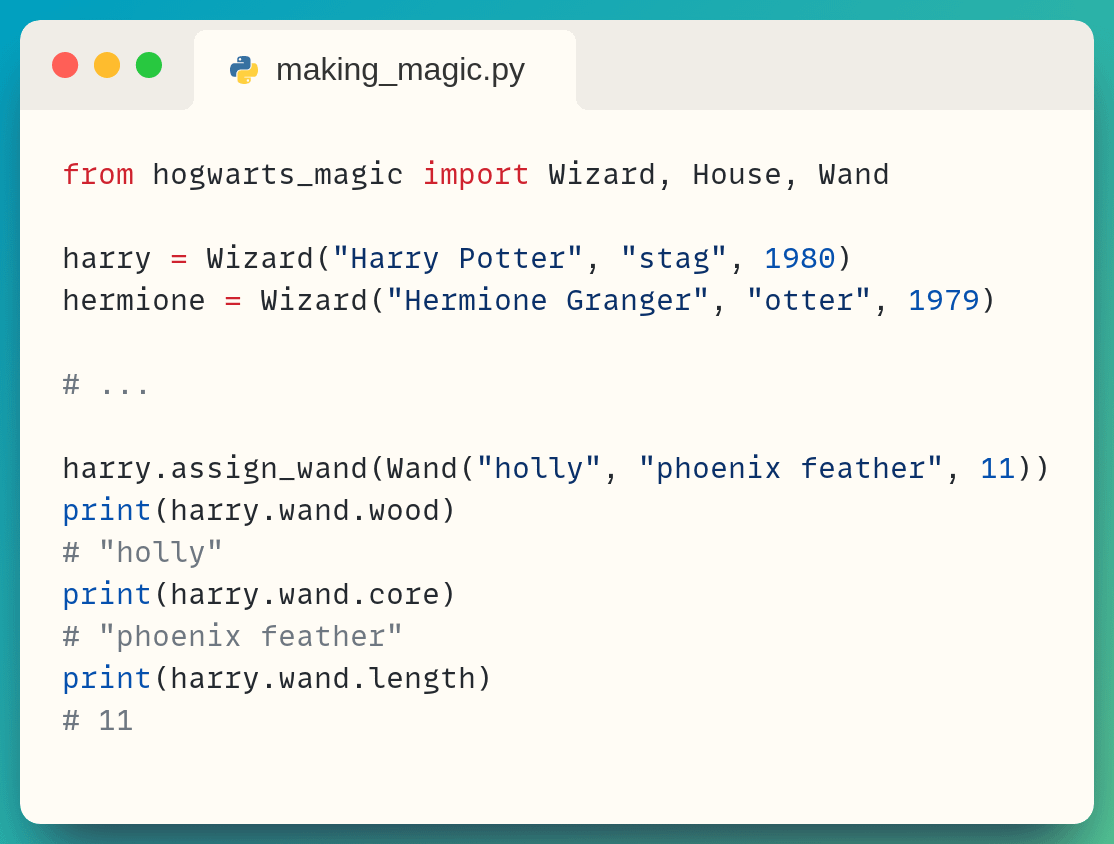Place cursor on the "Harry Potter" string
This screenshot has width=1114, height=844.
click(x=457, y=259)
